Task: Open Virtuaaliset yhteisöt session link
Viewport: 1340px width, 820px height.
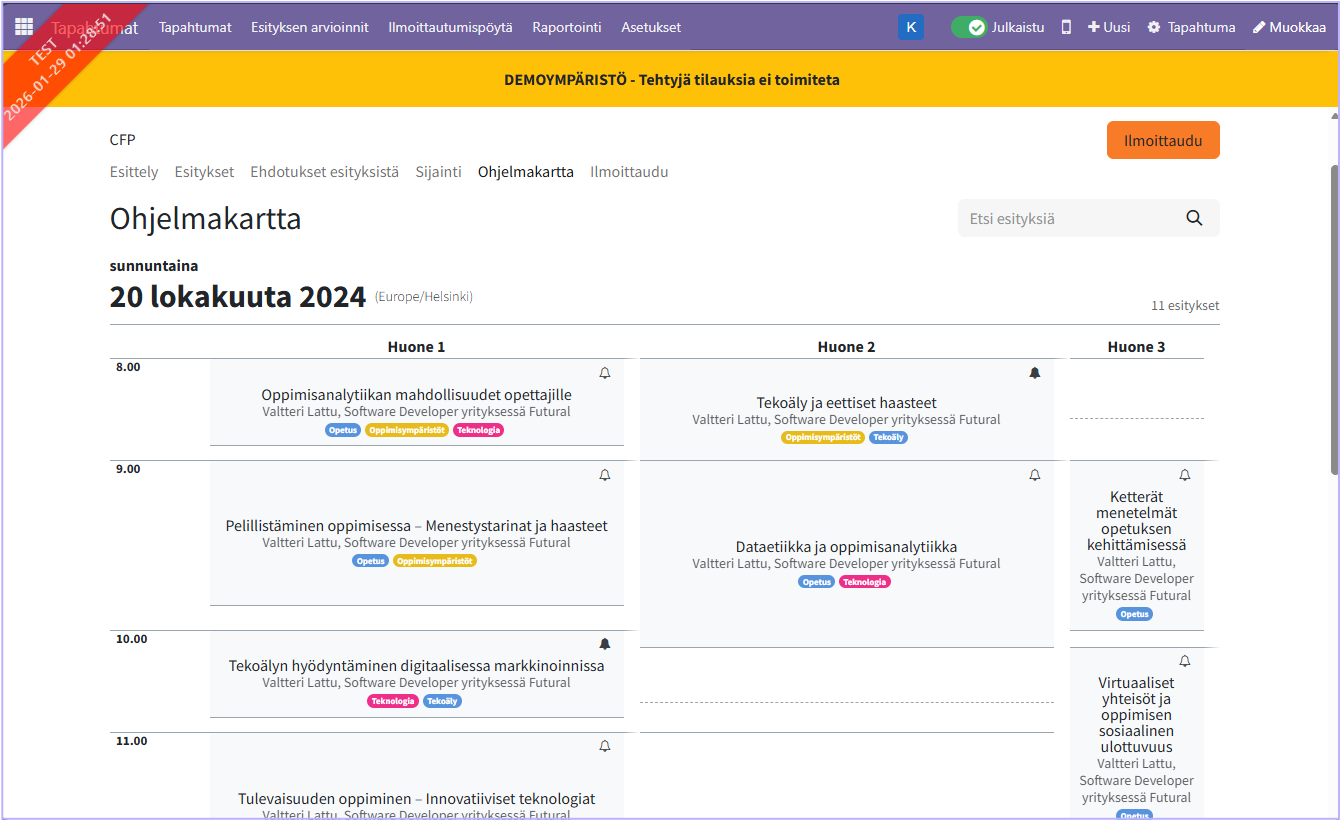Action: click(1136, 715)
